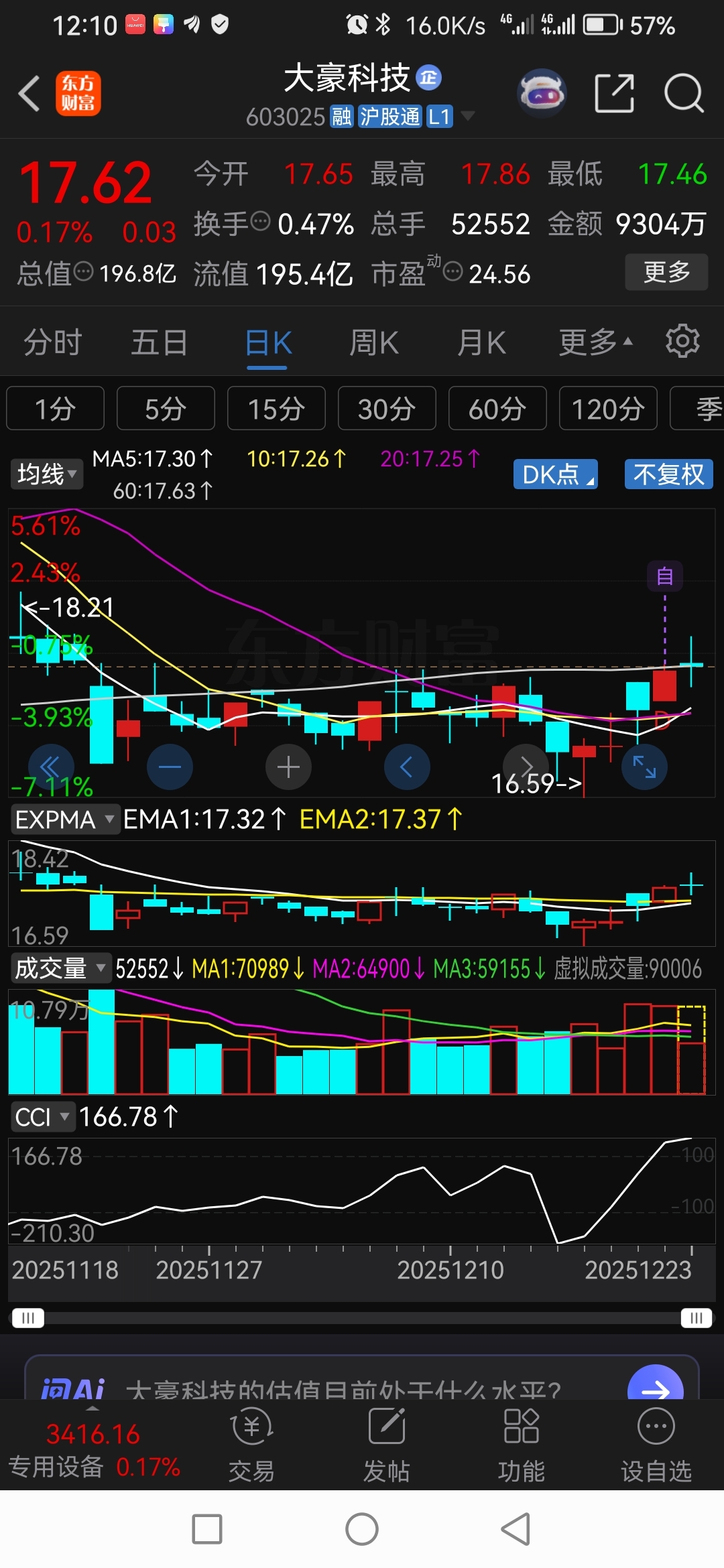Viewport: 724px width, 1568px height.
Task: Tap the CCI line chart panel
Action: coord(362,1191)
